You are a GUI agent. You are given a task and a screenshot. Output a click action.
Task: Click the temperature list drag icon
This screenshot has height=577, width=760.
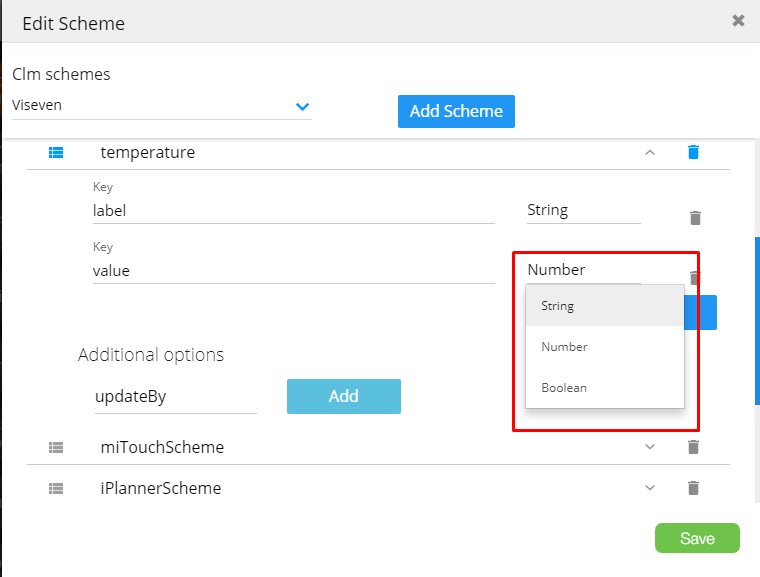(x=56, y=152)
